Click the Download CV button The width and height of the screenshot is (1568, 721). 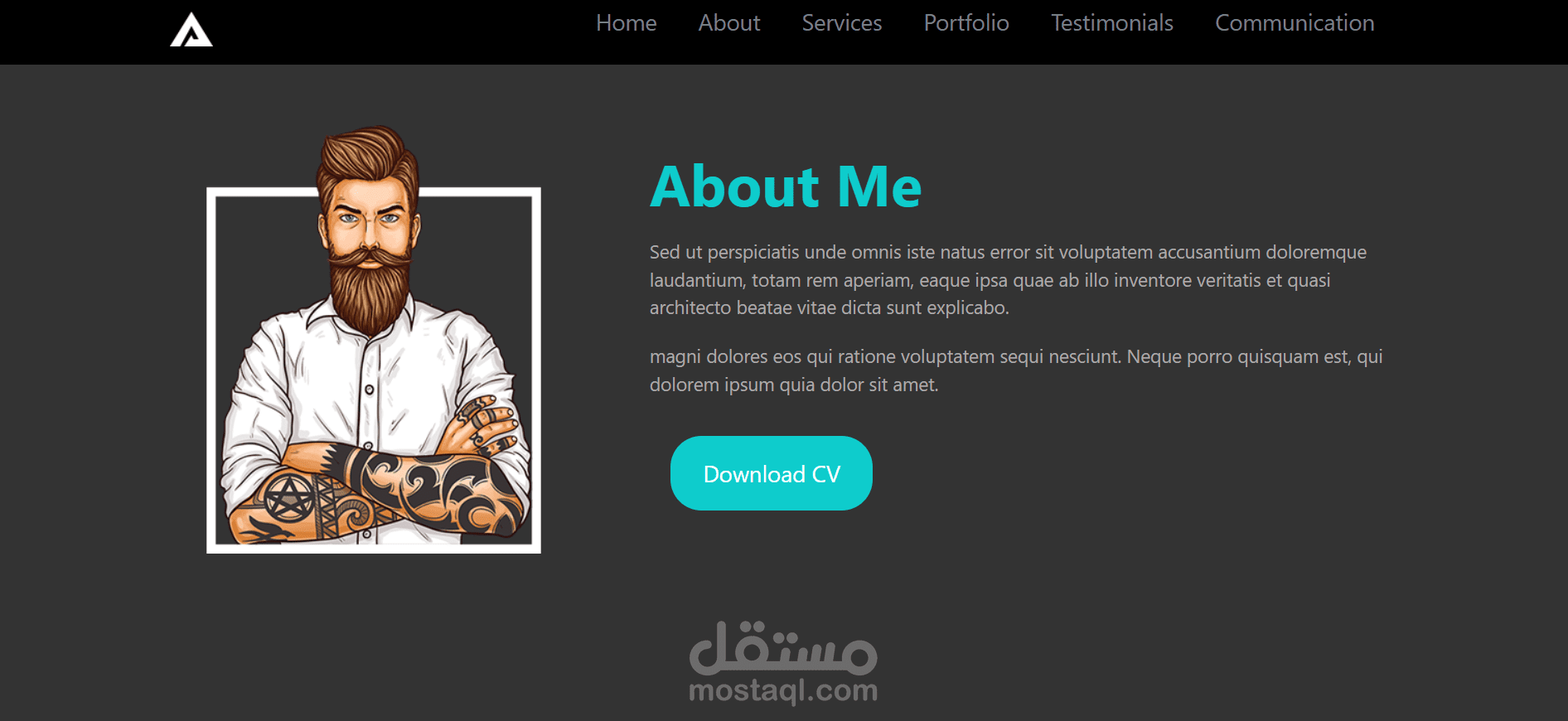tap(771, 473)
